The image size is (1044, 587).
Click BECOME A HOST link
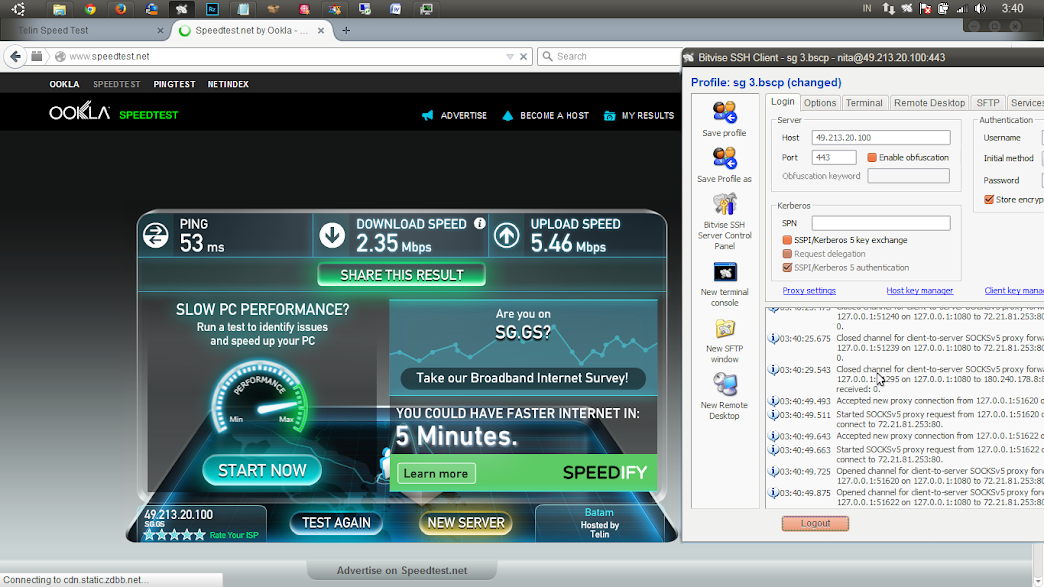pyautogui.click(x=545, y=116)
